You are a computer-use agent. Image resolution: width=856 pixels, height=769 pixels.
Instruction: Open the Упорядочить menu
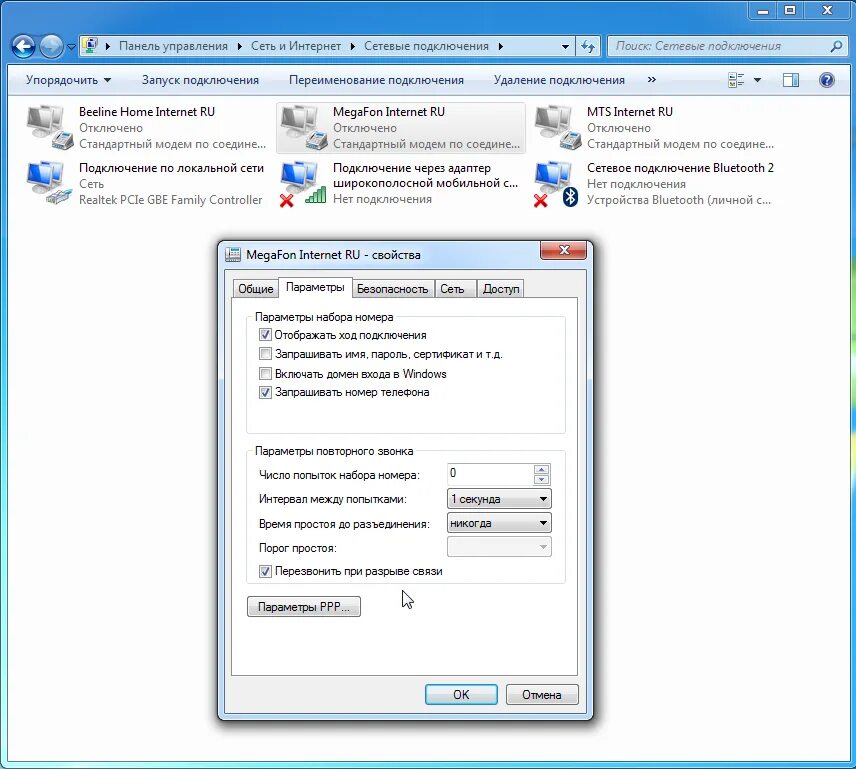tap(68, 80)
